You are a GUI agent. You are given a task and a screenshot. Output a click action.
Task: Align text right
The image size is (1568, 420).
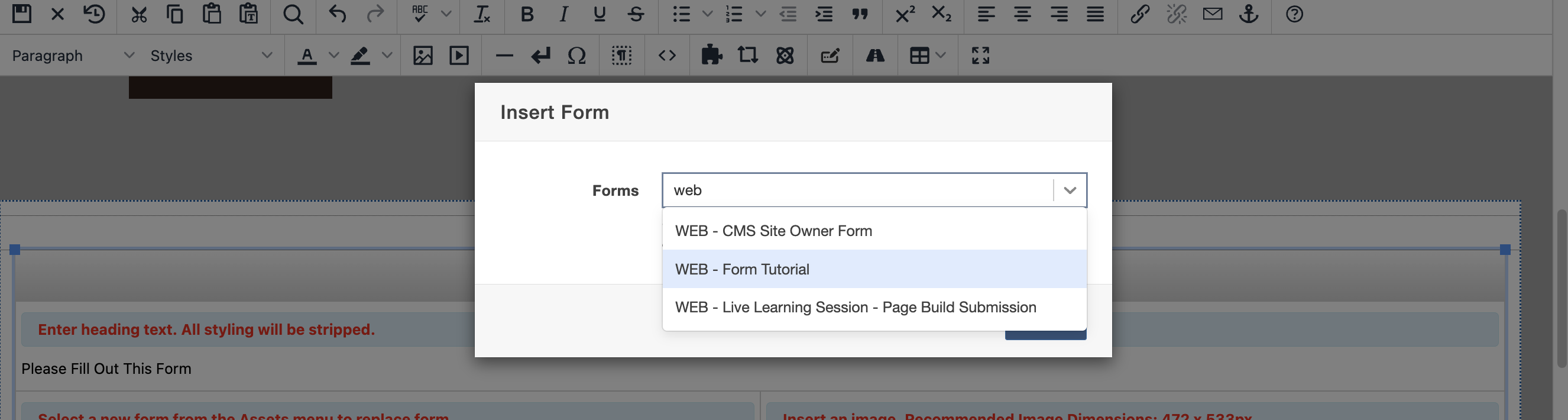1059,14
